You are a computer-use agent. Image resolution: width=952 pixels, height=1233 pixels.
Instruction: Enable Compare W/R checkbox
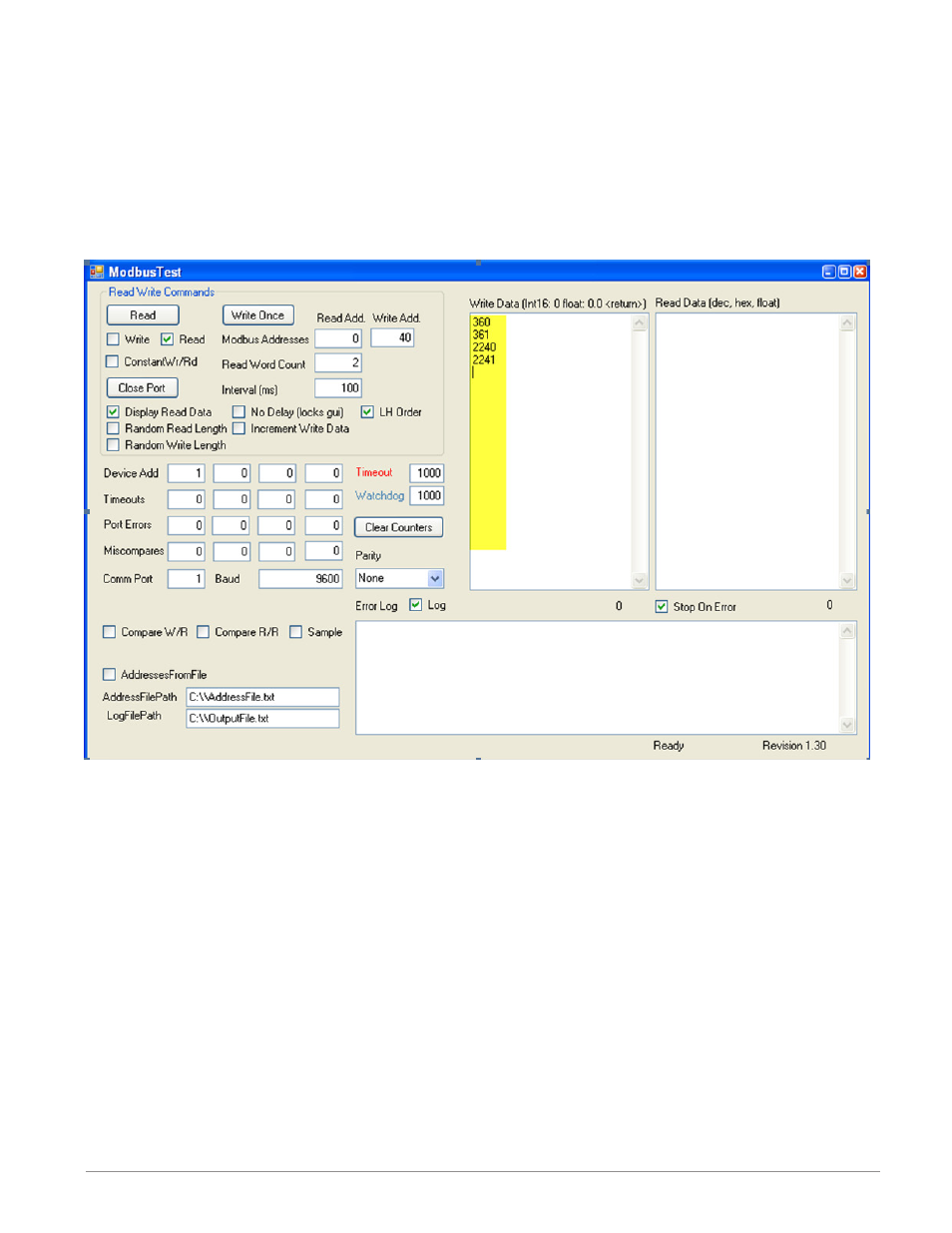(110, 632)
